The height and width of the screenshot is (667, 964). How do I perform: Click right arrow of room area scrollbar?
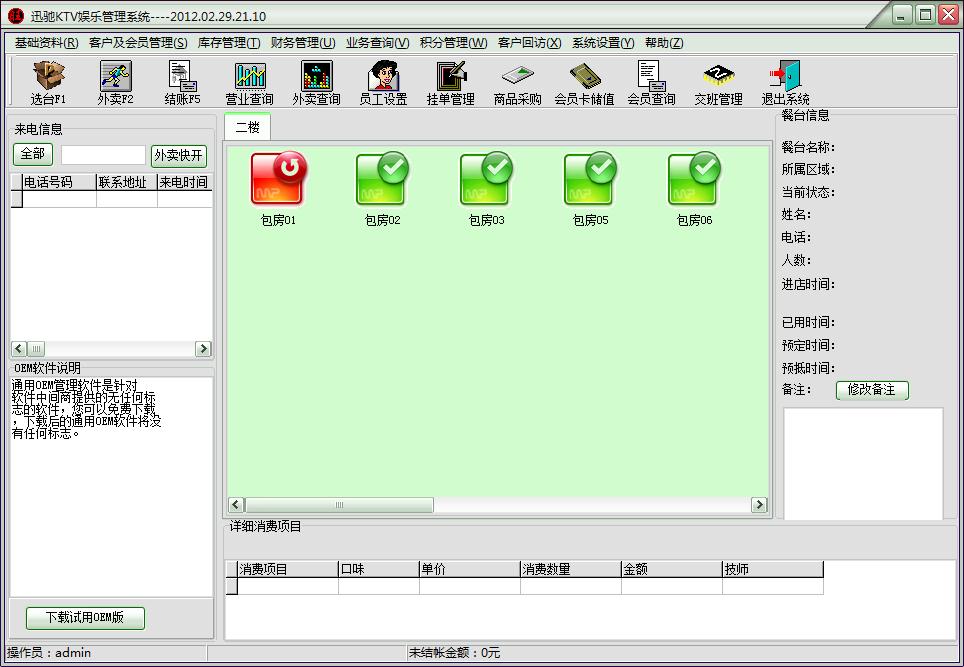(759, 505)
